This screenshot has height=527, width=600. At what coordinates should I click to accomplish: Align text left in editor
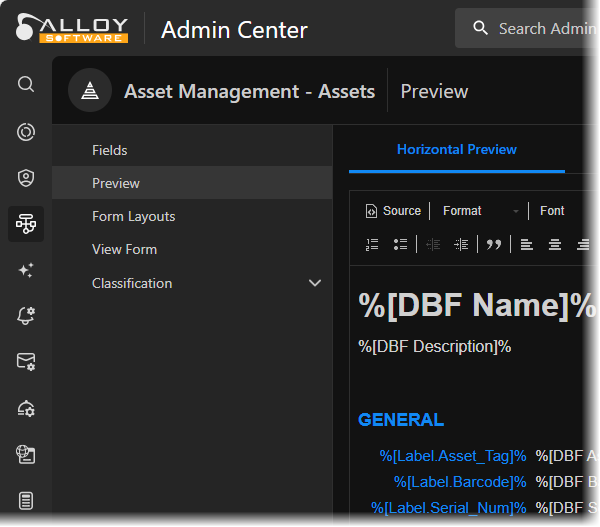(x=527, y=244)
